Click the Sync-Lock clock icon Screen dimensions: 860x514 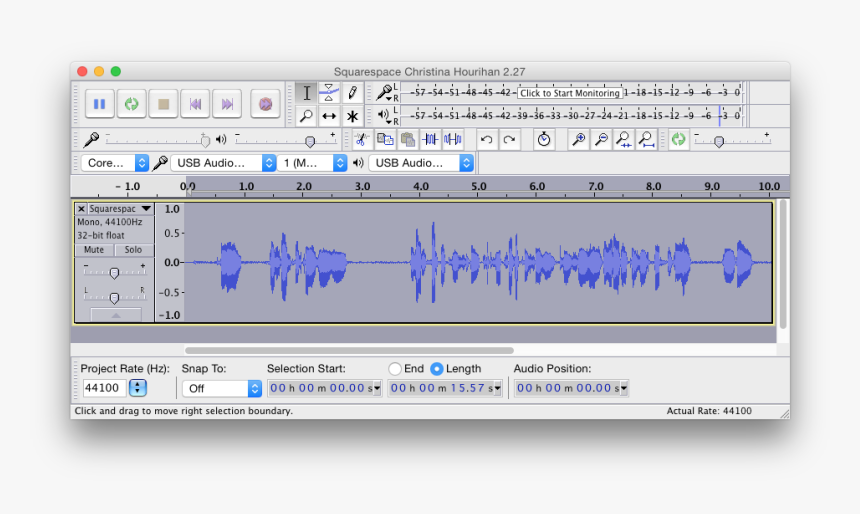pyautogui.click(x=544, y=139)
